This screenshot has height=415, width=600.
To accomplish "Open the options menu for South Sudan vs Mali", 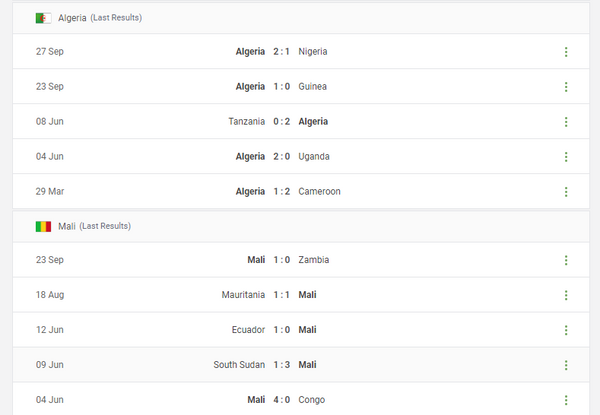I will tap(565, 365).
